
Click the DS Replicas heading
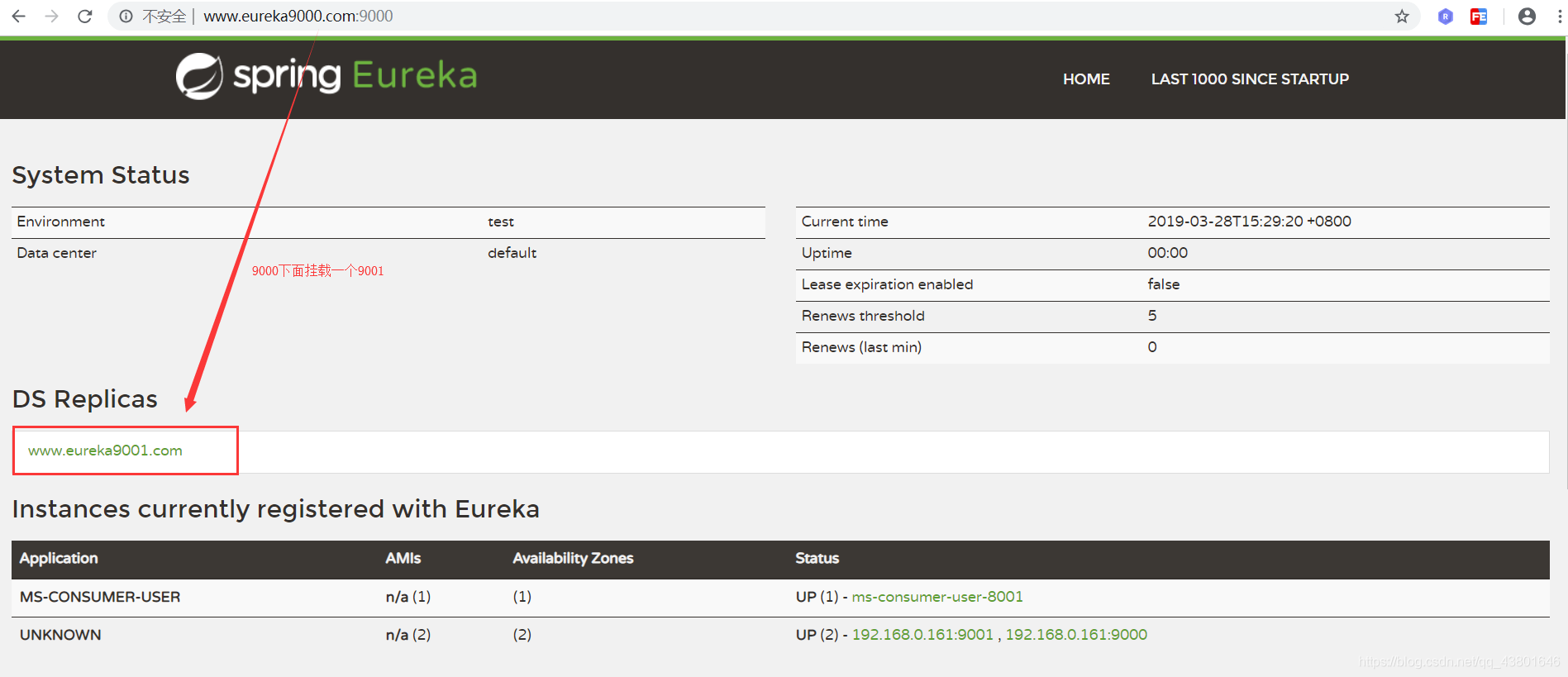[85, 399]
